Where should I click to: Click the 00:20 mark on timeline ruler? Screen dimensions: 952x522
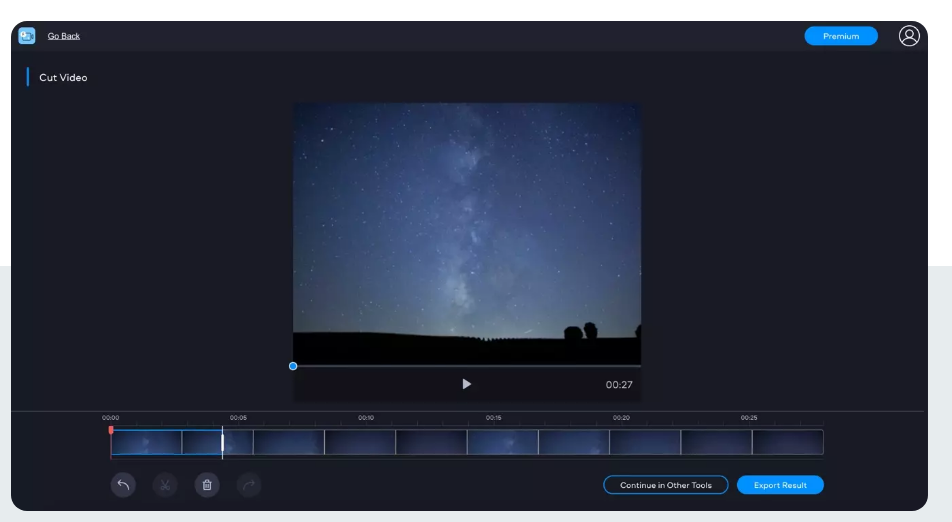point(621,418)
